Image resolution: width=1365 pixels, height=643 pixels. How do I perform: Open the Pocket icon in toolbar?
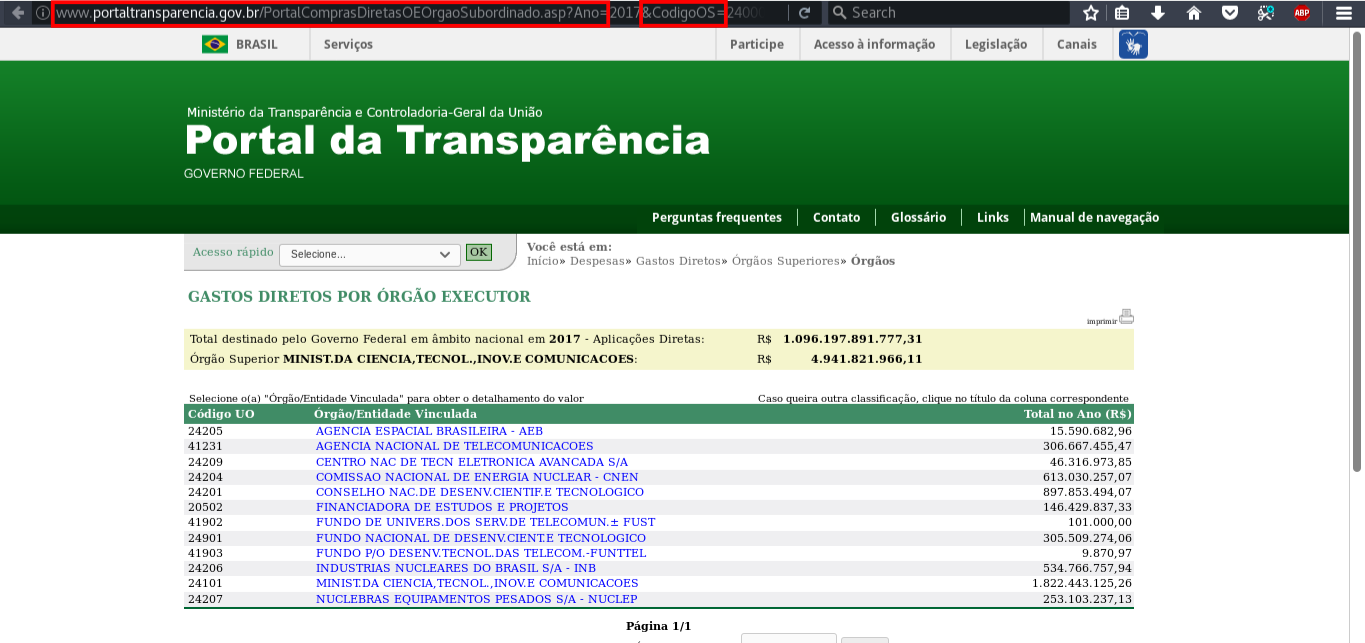[1230, 13]
